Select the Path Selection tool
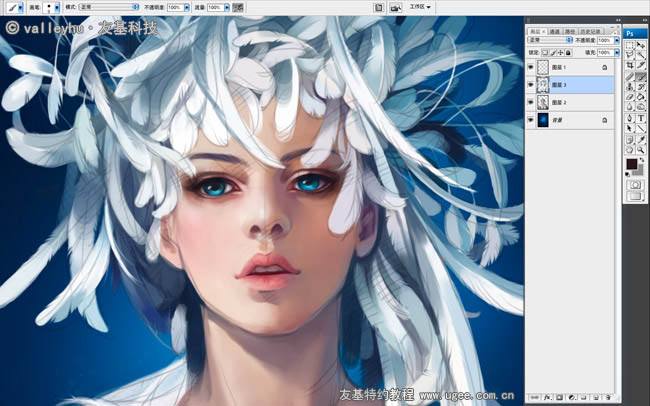Screen dimensions: 650x406 630,129
